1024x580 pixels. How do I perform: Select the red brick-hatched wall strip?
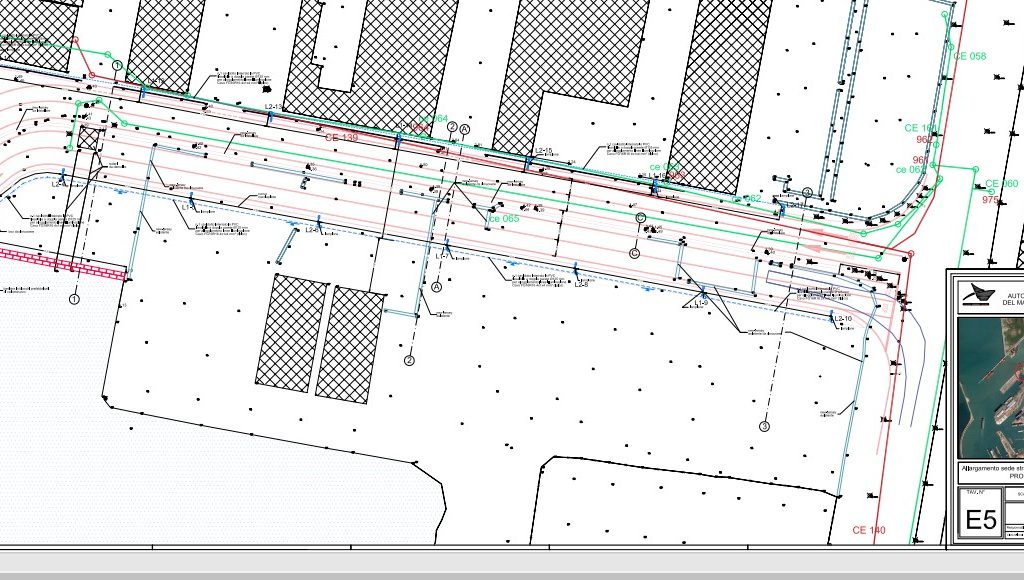(x=62, y=264)
